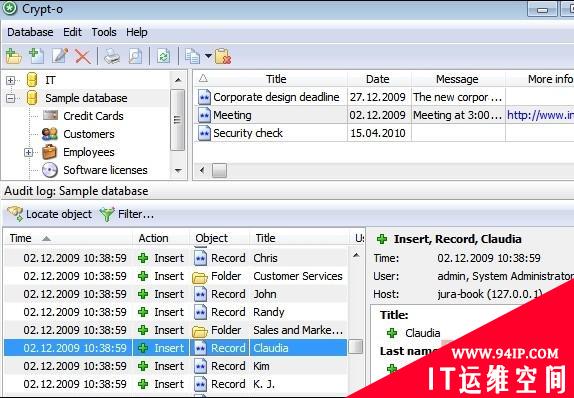Click the clipboard clear icon in toolbar
The width and height of the screenshot is (574, 398).
[223, 57]
